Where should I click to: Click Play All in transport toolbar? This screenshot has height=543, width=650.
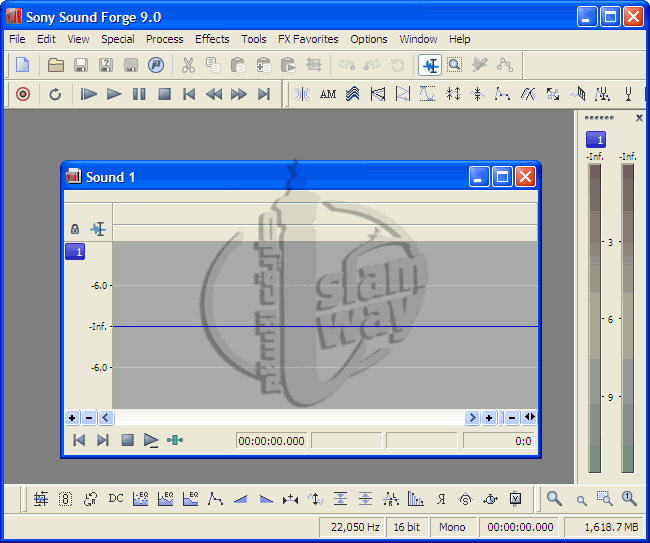[x=88, y=94]
